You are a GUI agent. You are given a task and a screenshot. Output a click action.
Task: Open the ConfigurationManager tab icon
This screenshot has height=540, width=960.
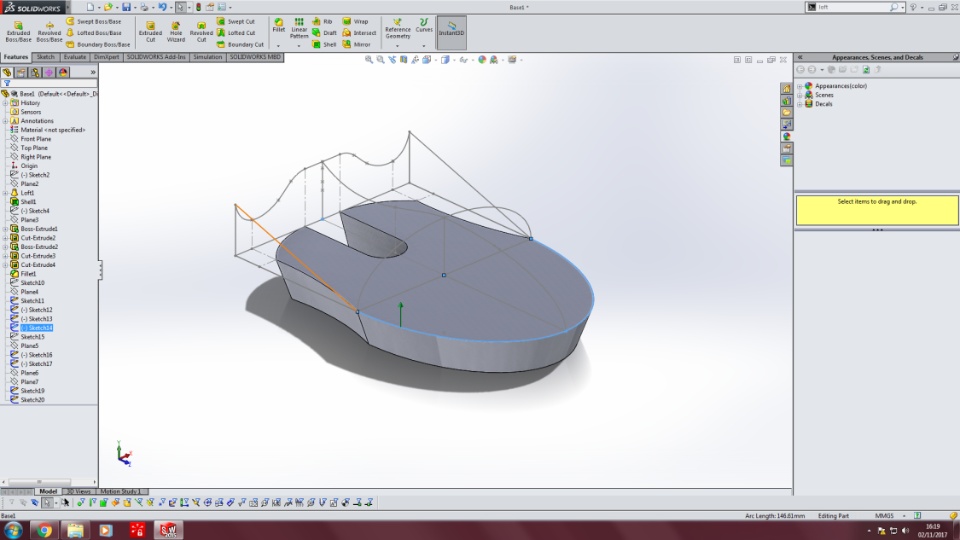(35, 72)
